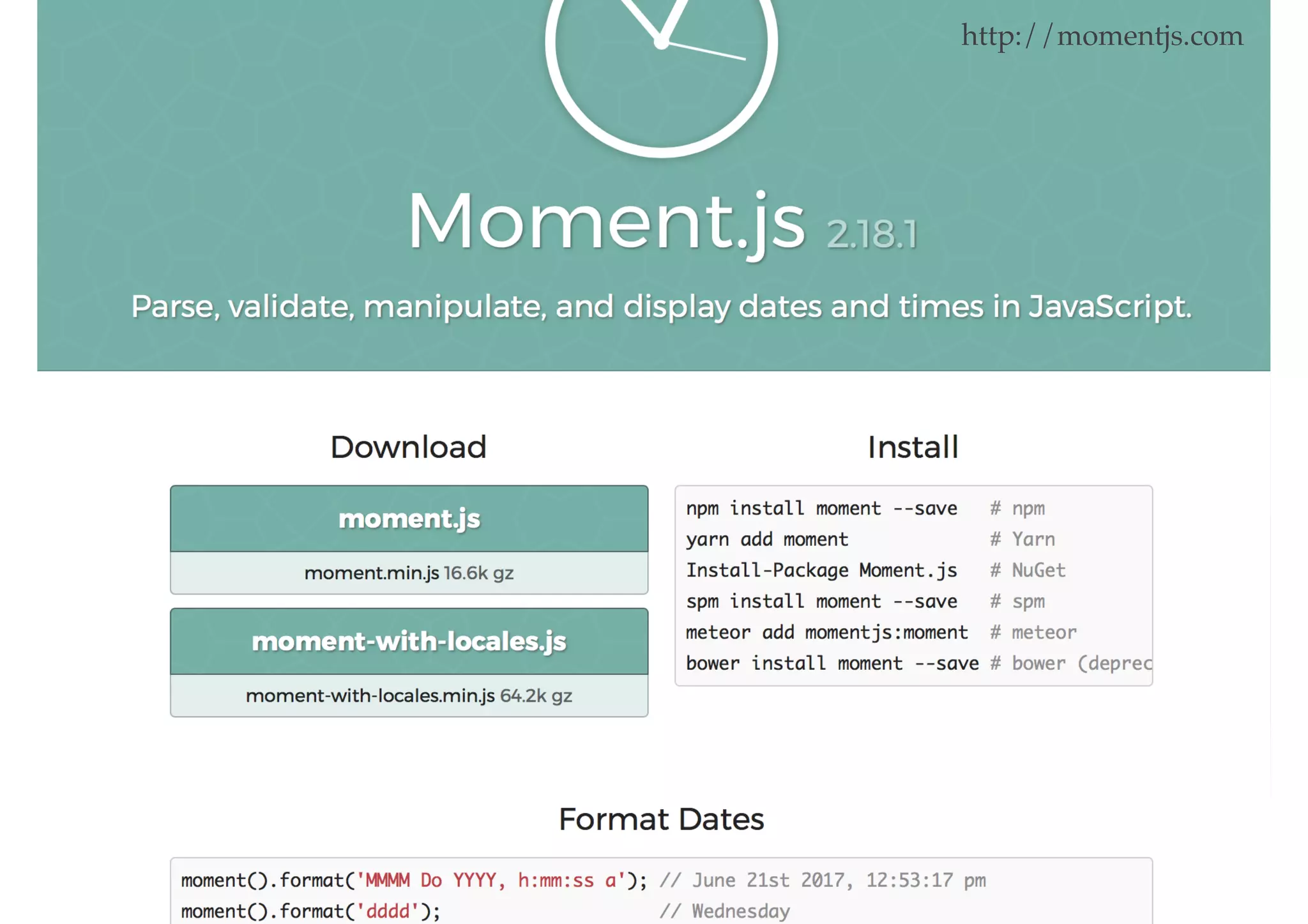Click the 'npm install moment --save' line
Screen dimensions: 1308x924
[821, 508]
